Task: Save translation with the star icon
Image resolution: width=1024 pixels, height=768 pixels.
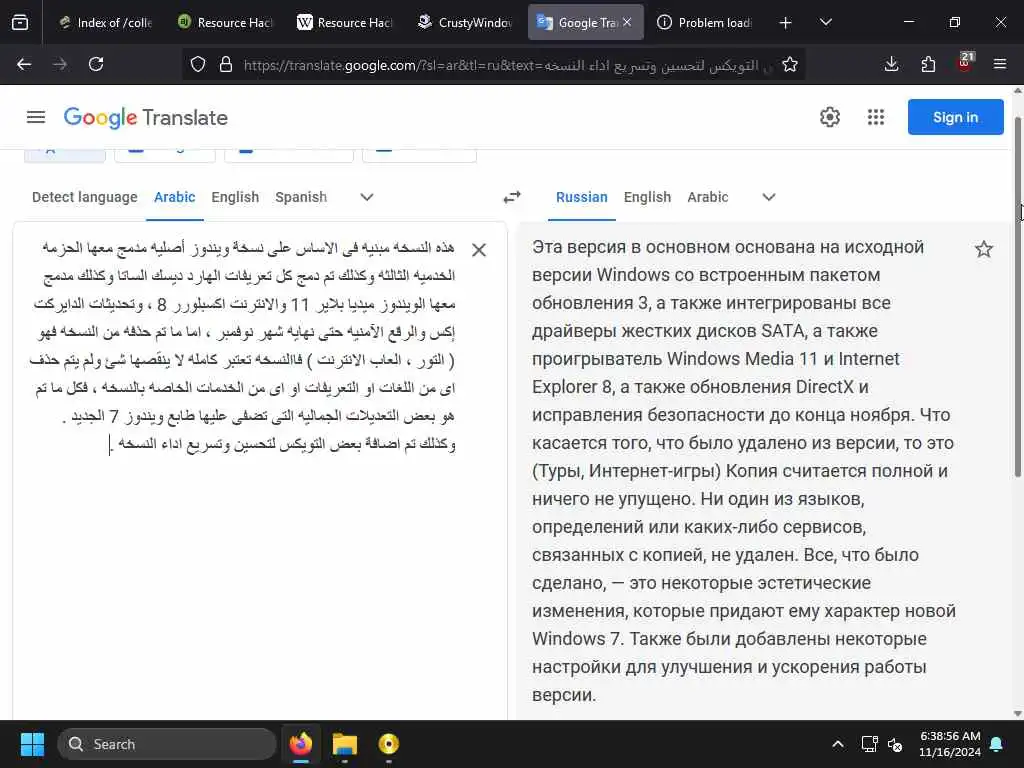Action: point(984,249)
